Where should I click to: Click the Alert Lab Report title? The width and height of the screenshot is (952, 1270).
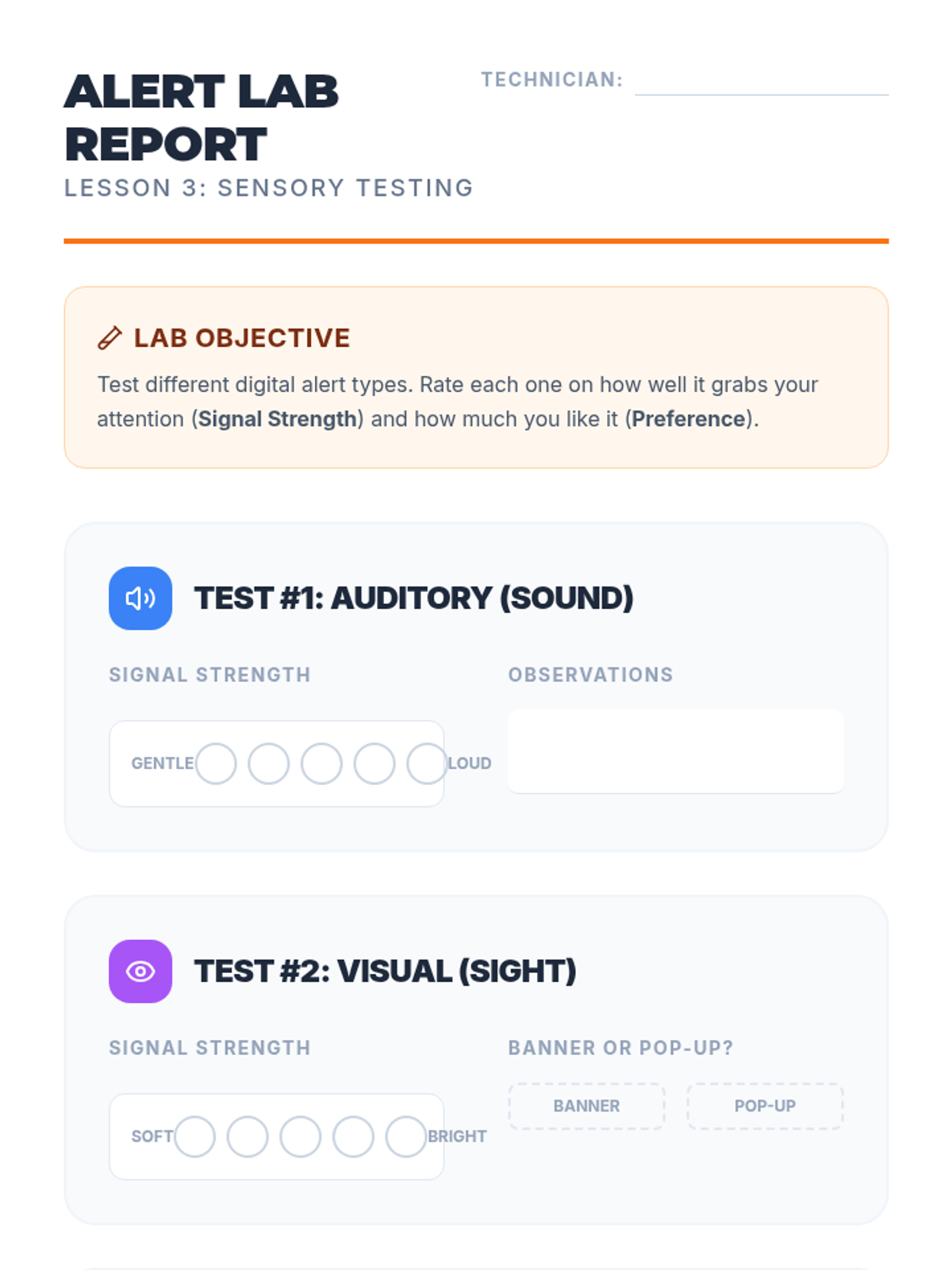[202, 117]
